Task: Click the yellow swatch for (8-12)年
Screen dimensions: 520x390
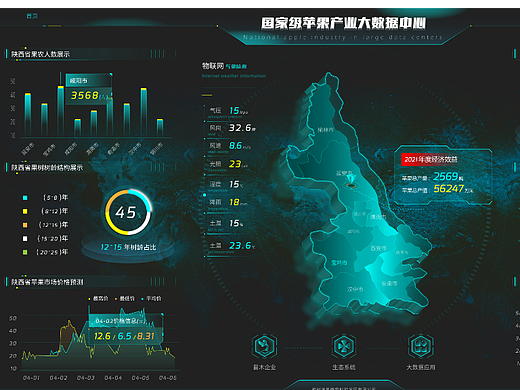Action: tap(25, 211)
